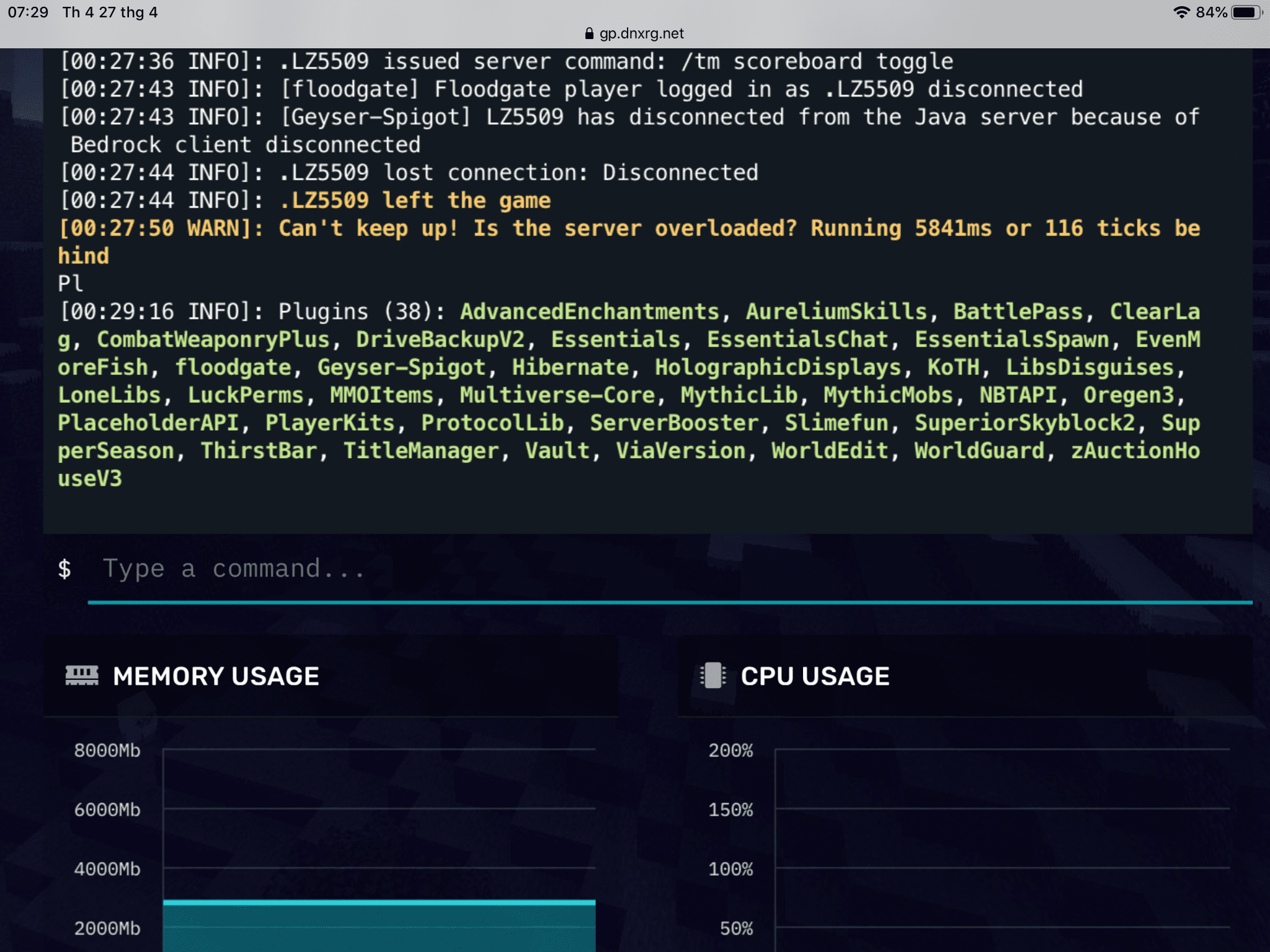
Task: Click the Plugins (38) console line
Action: click(x=361, y=312)
